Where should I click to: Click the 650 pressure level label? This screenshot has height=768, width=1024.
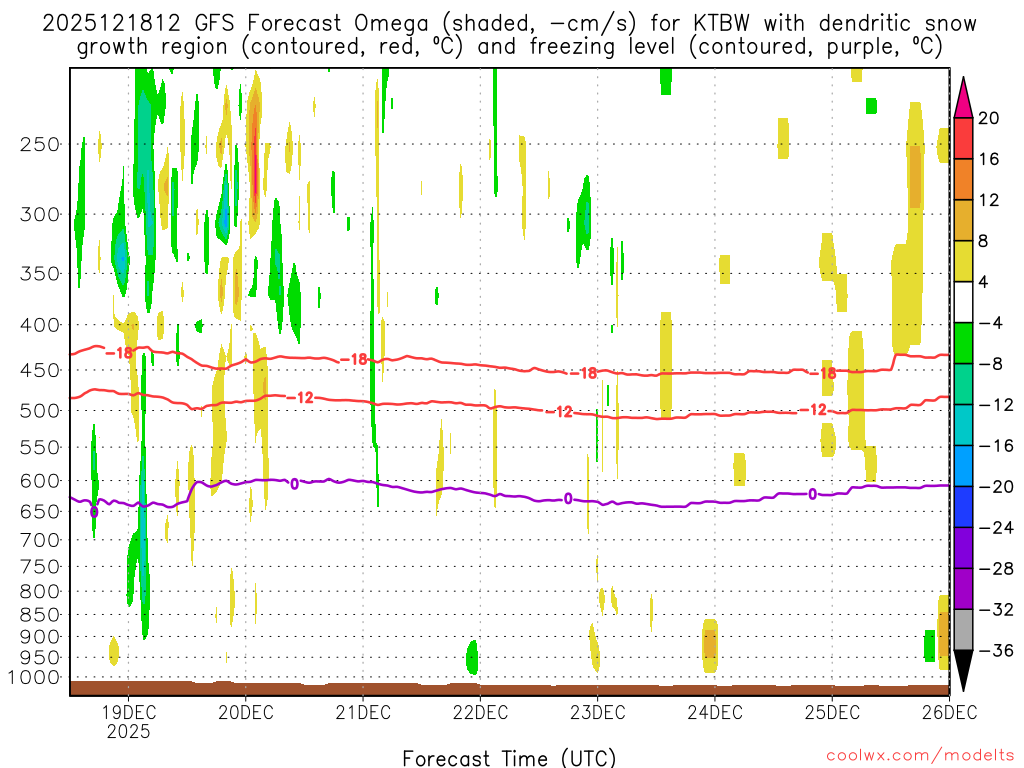click(40, 511)
